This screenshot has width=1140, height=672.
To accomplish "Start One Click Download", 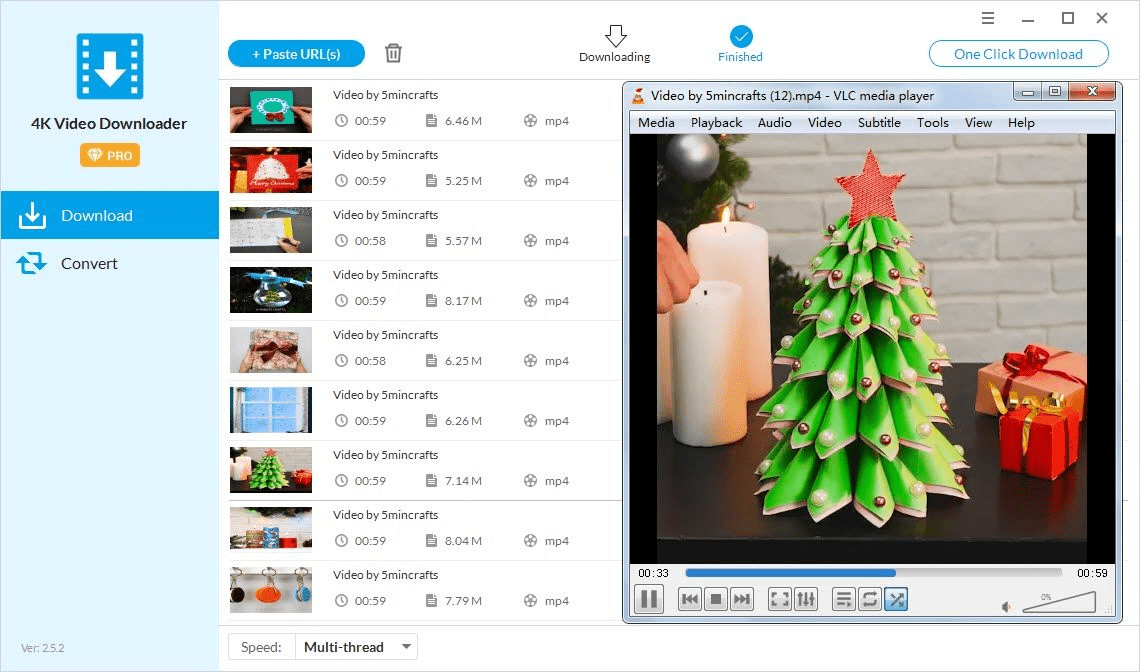I will [1018, 53].
